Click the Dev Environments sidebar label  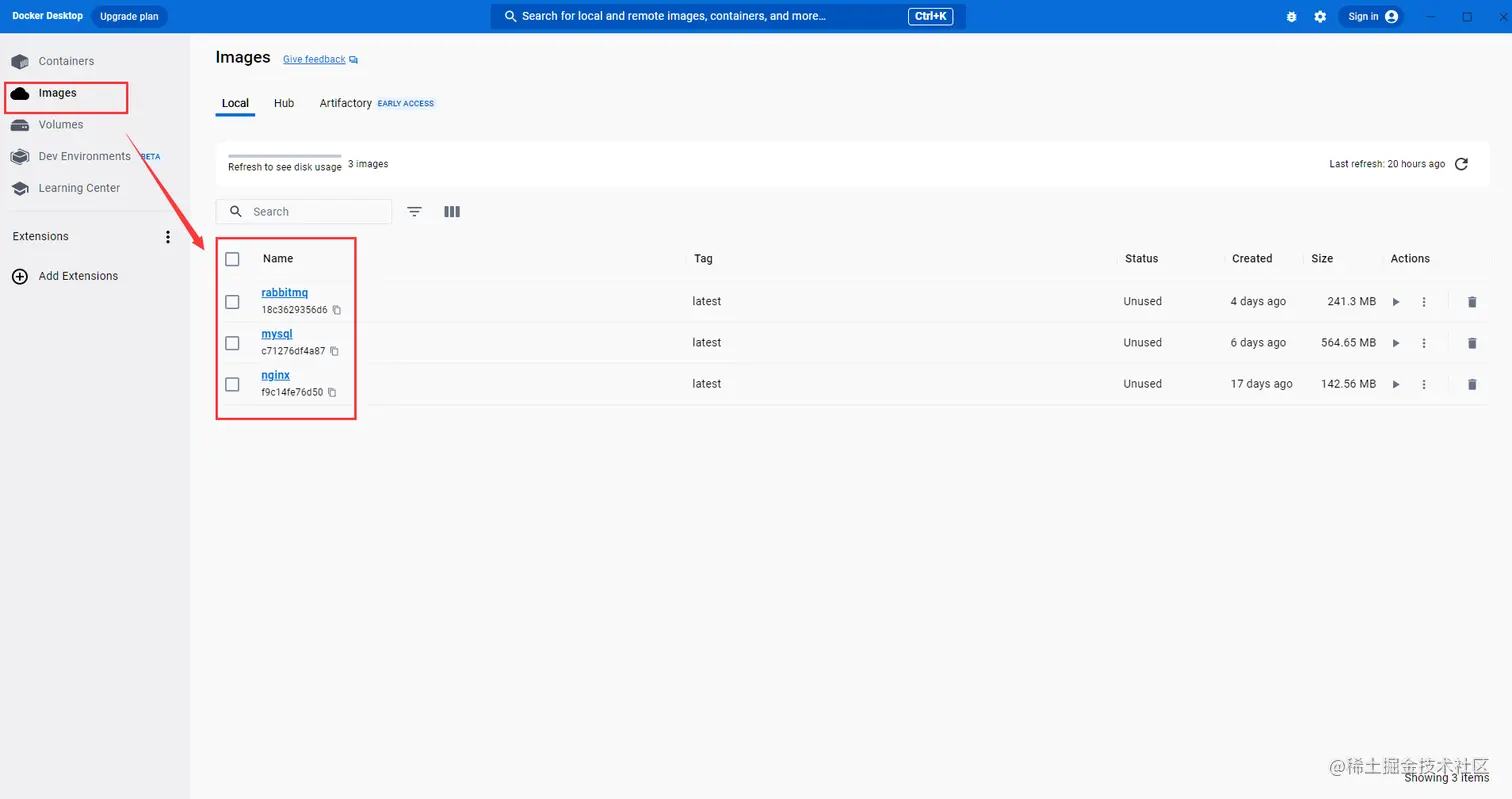[85, 156]
